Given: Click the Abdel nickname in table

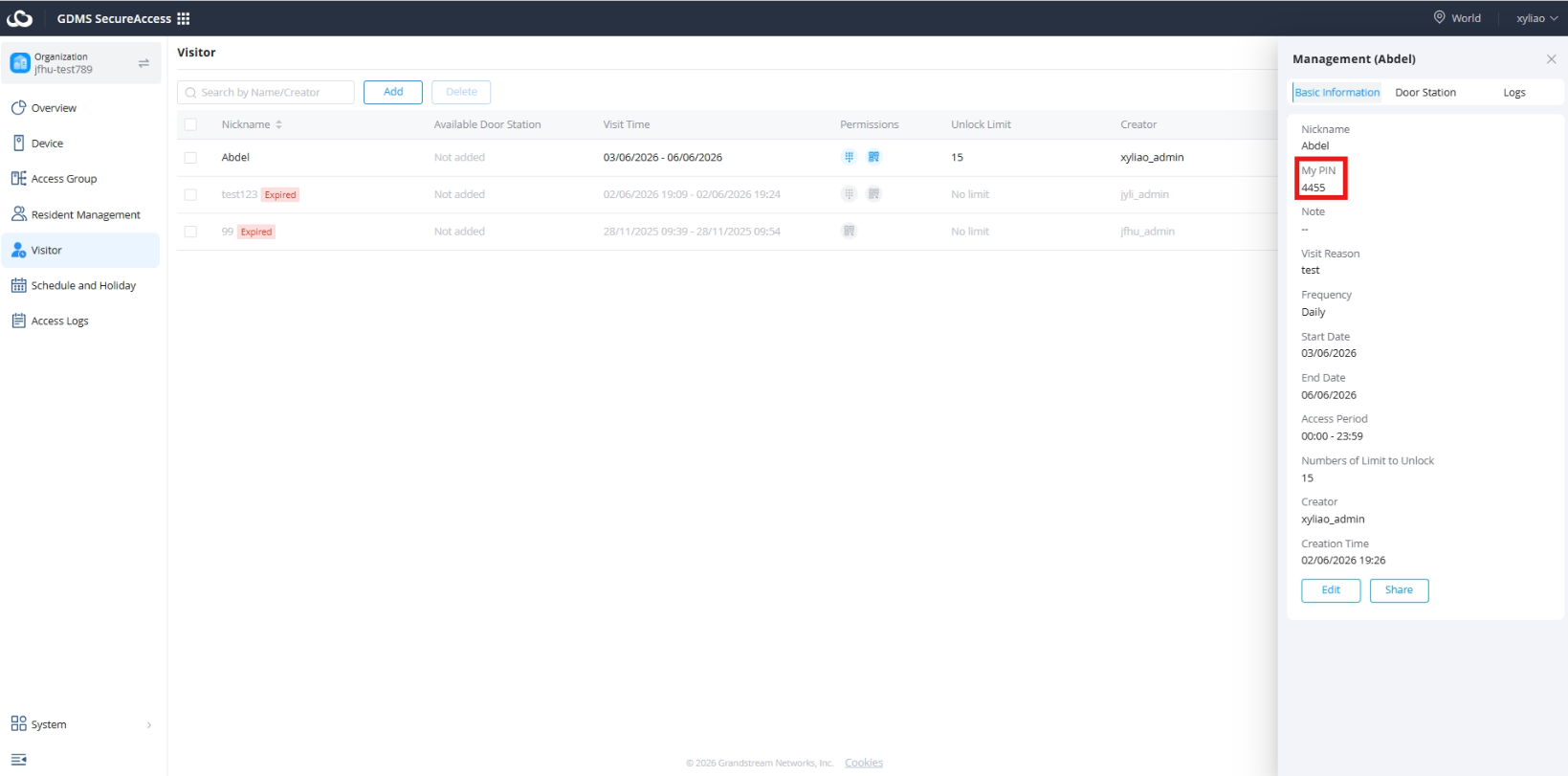Looking at the screenshot, I should 235,158.
